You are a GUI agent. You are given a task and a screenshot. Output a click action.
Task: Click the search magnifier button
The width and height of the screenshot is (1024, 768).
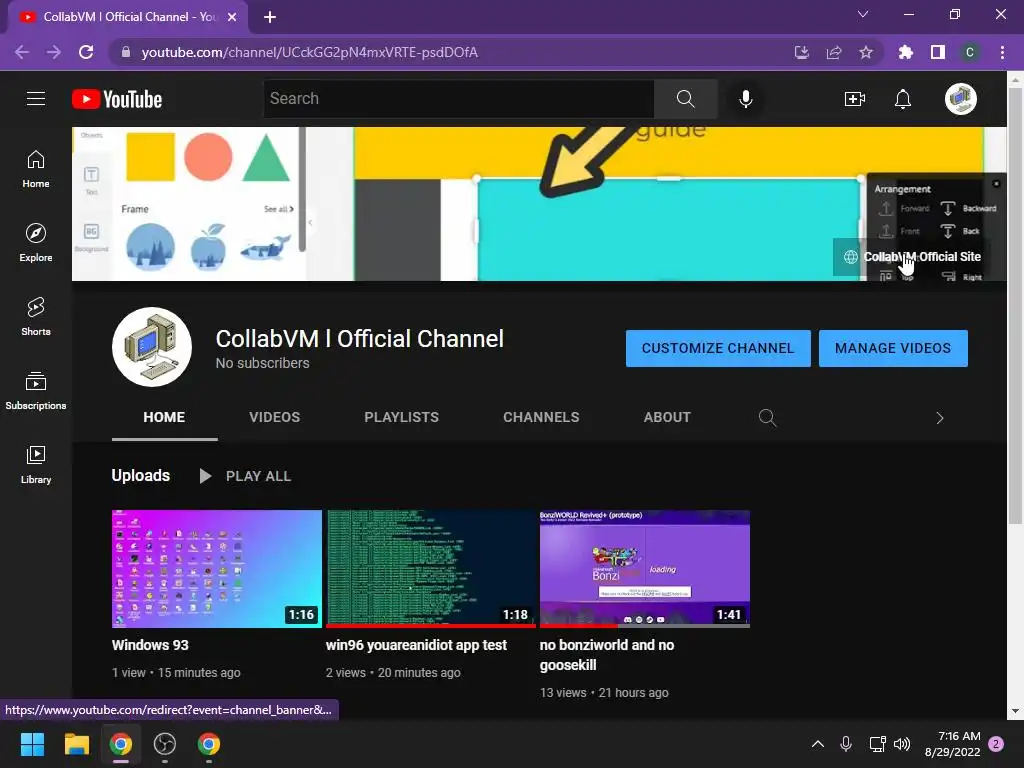coord(685,99)
